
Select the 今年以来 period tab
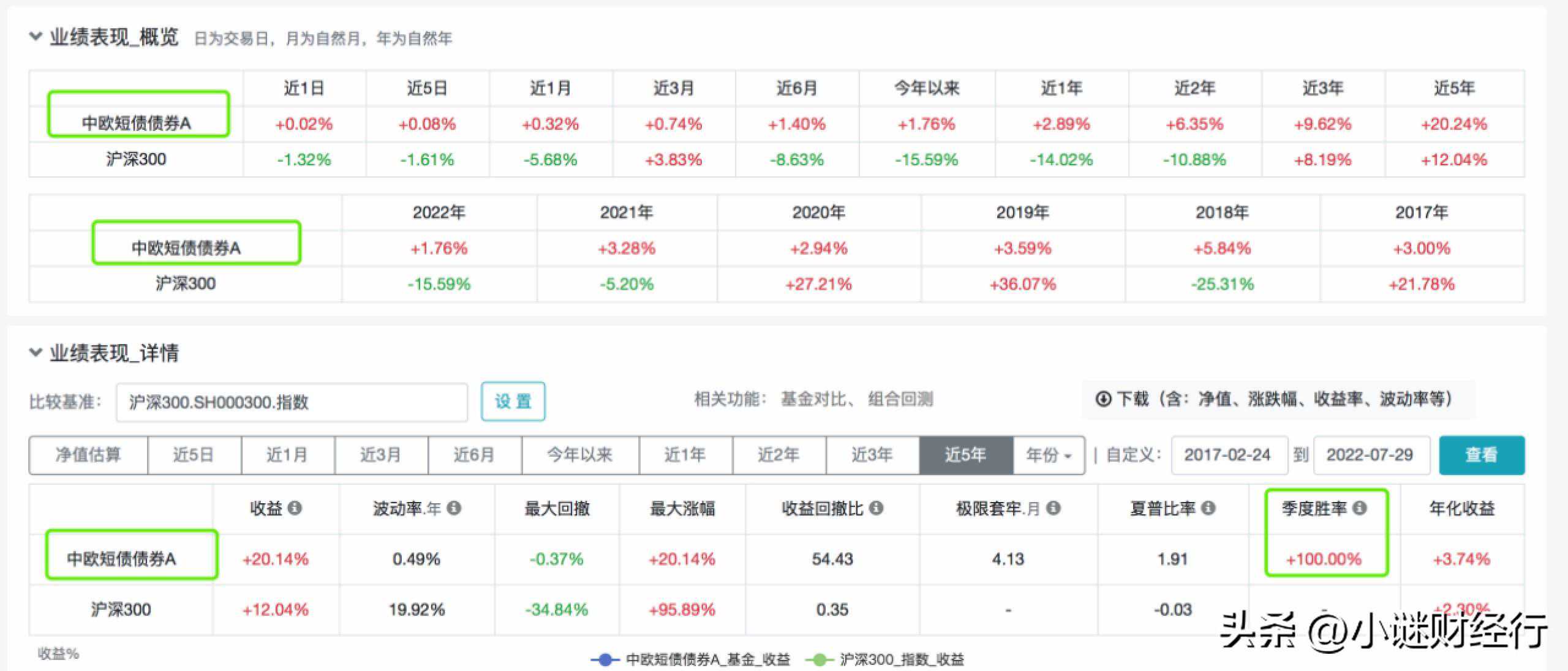pyautogui.click(x=579, y=455)
